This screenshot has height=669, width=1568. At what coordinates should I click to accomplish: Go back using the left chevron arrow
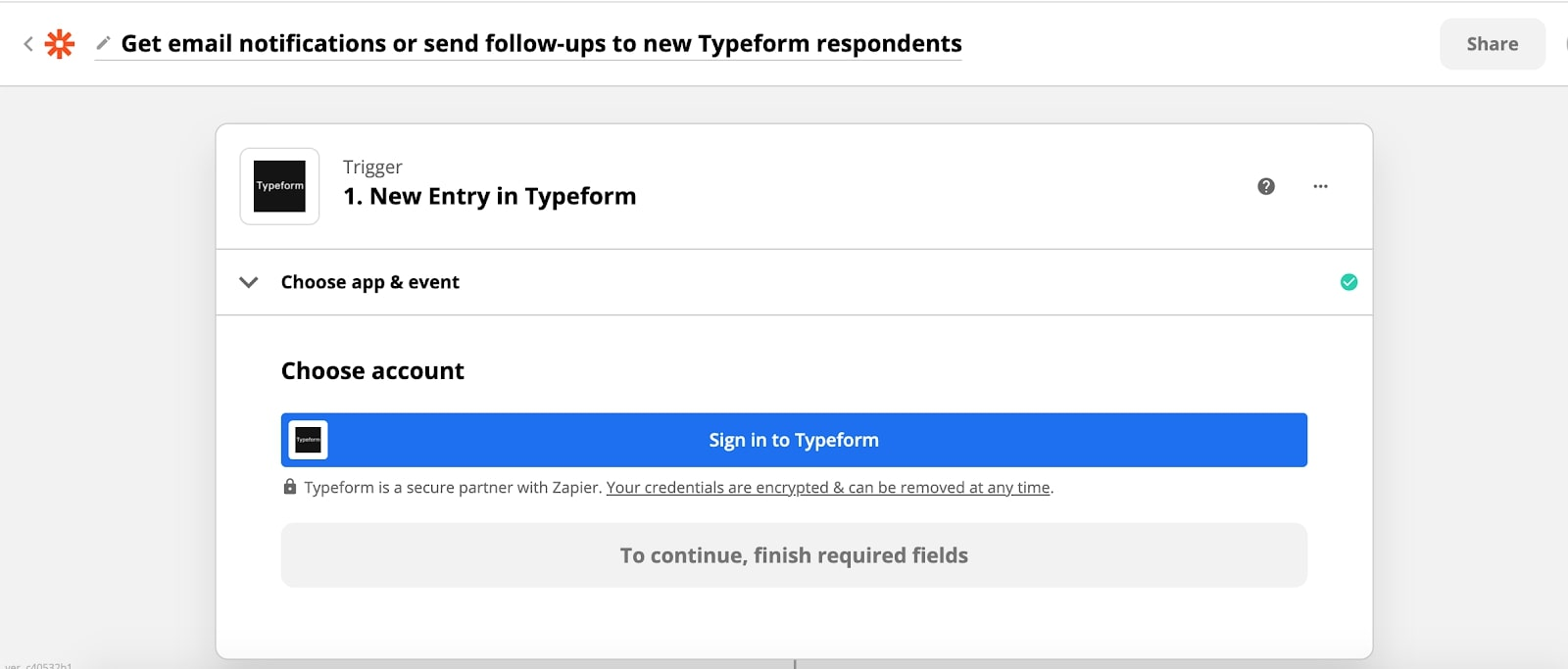point(28,44)
